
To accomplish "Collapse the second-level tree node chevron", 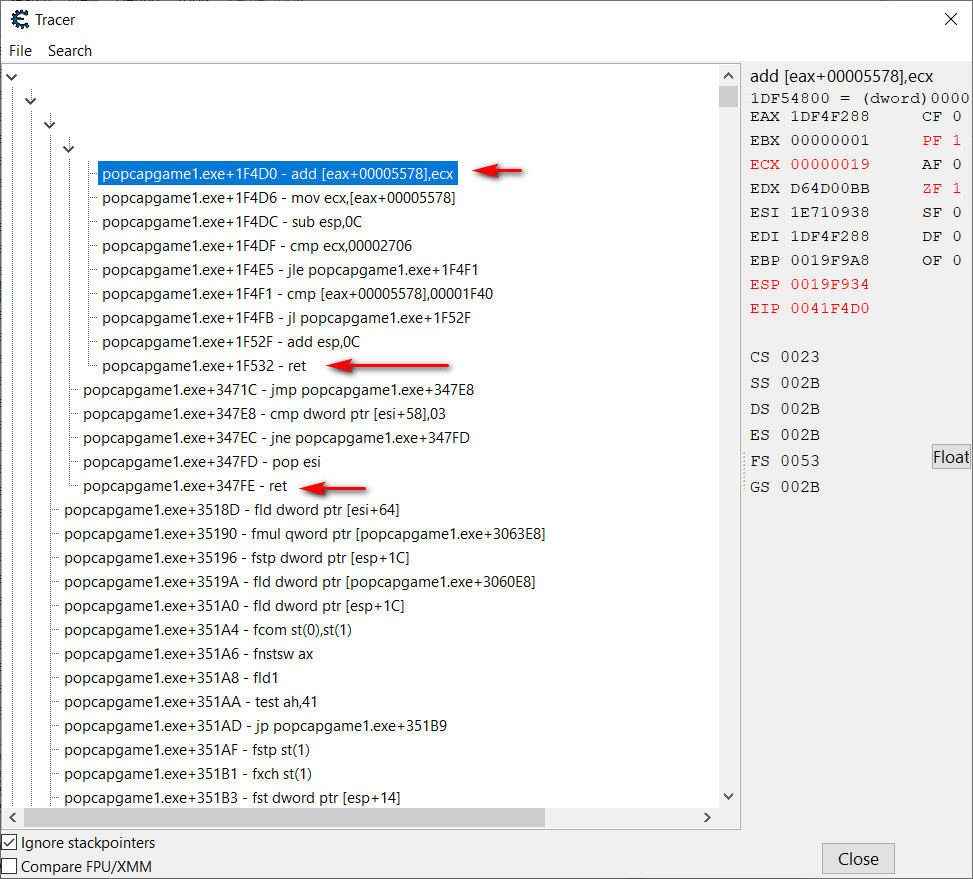I will click(30, 101).
